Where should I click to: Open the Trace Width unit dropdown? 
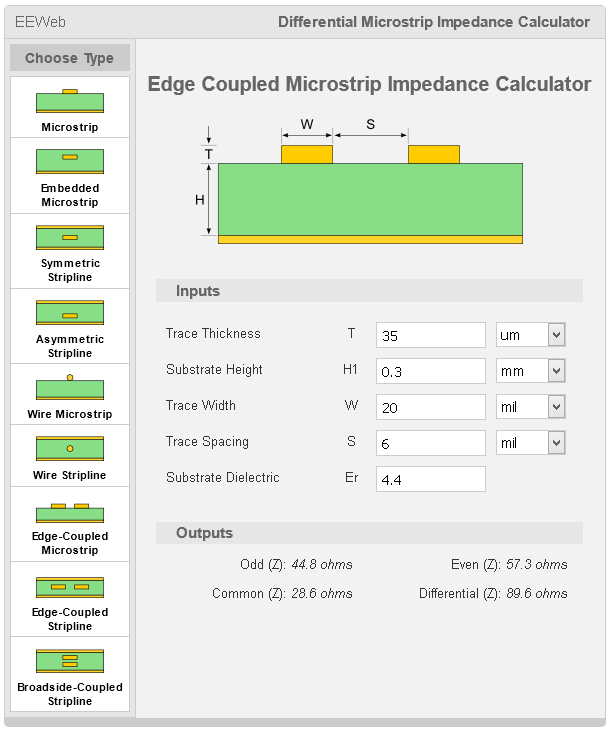[531, 407]
